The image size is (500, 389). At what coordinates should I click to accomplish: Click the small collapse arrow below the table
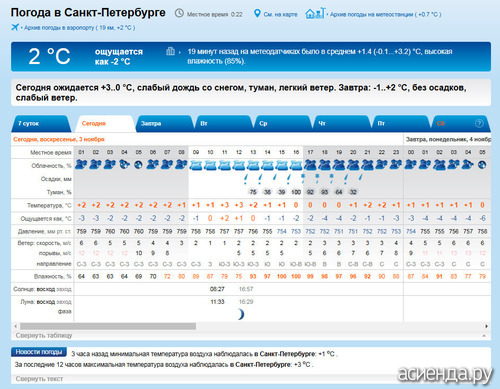pos(484,336)
